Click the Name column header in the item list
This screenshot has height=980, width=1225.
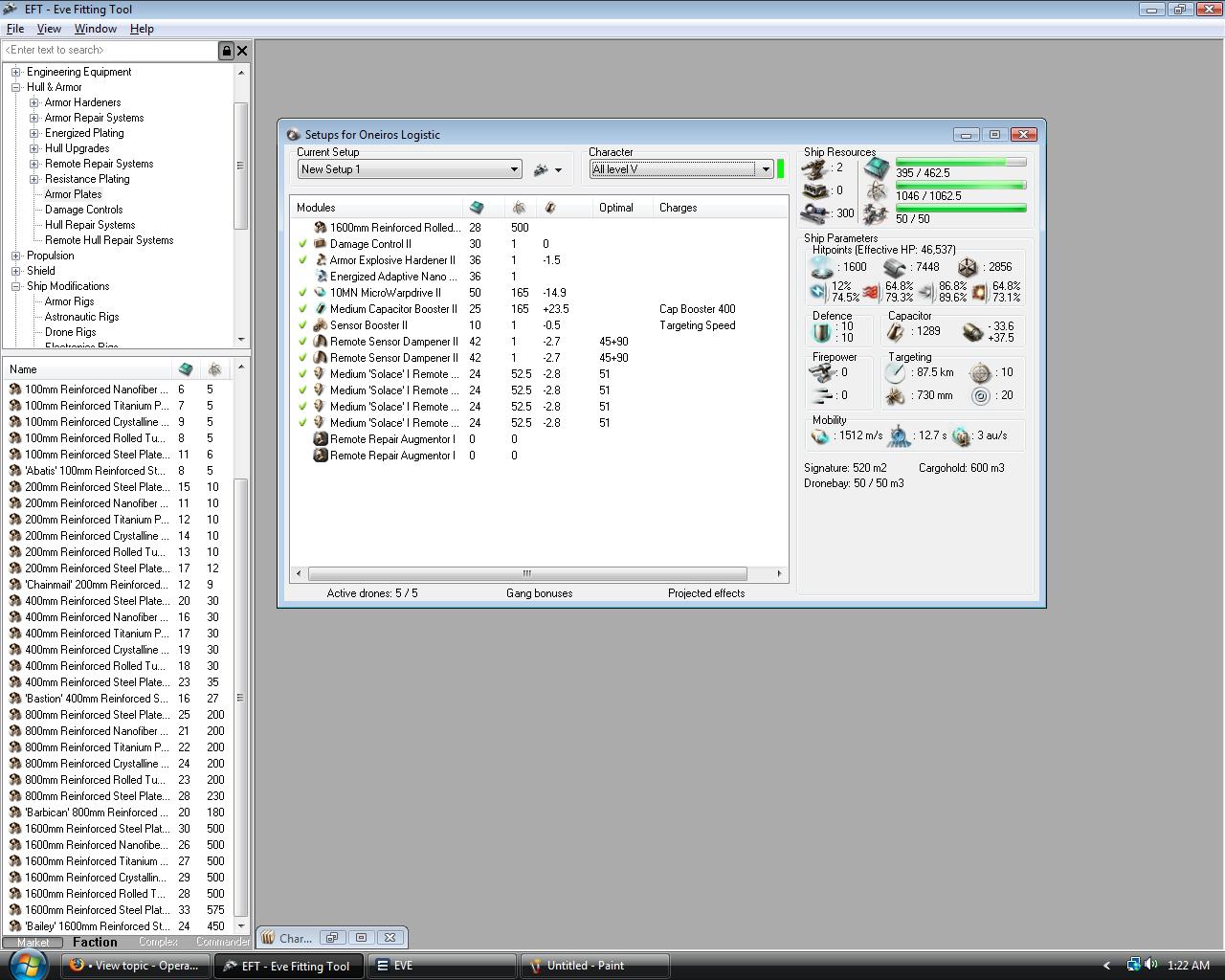88,368
